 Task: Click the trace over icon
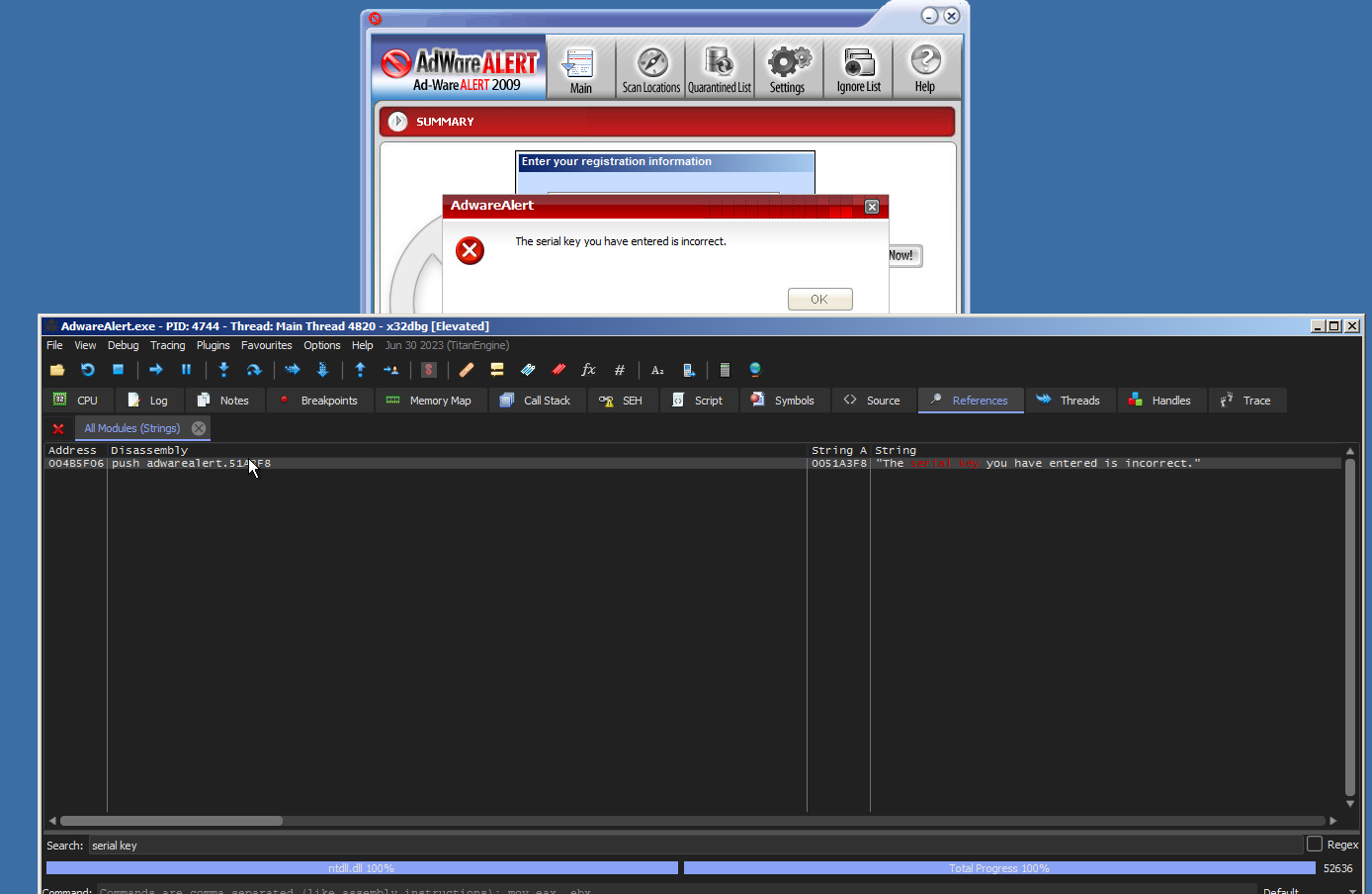click(322, 370)
